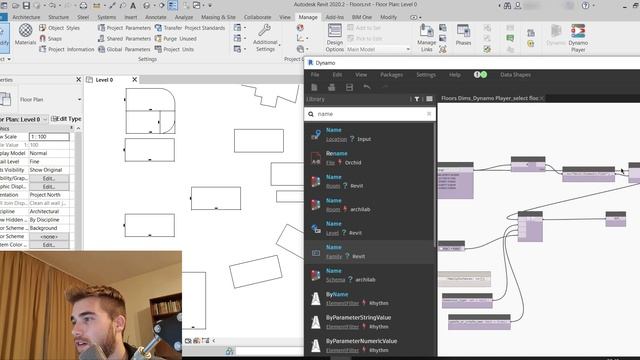640x360 pixels.
Task: Click the Text tool 'A' in quick access toolbar
Action: [133, 5]
